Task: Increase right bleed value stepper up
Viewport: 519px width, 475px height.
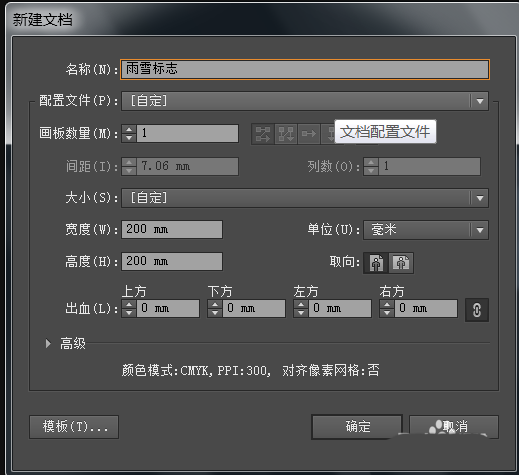Action: coord(387,304)
